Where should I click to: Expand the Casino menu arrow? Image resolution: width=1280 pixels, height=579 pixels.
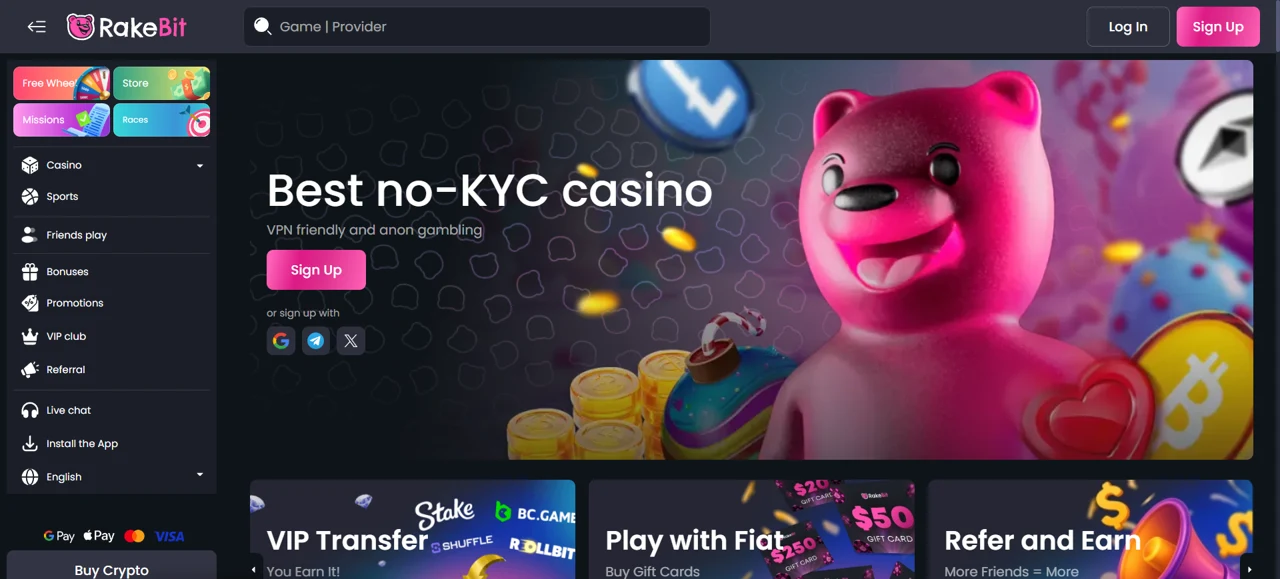point(200,165)
